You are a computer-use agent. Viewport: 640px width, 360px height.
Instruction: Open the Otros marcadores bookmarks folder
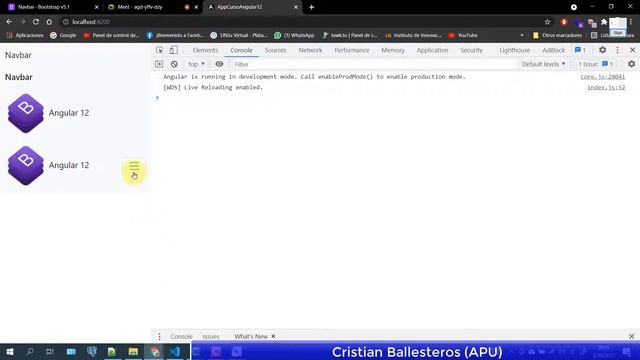[x=557, y=36]
